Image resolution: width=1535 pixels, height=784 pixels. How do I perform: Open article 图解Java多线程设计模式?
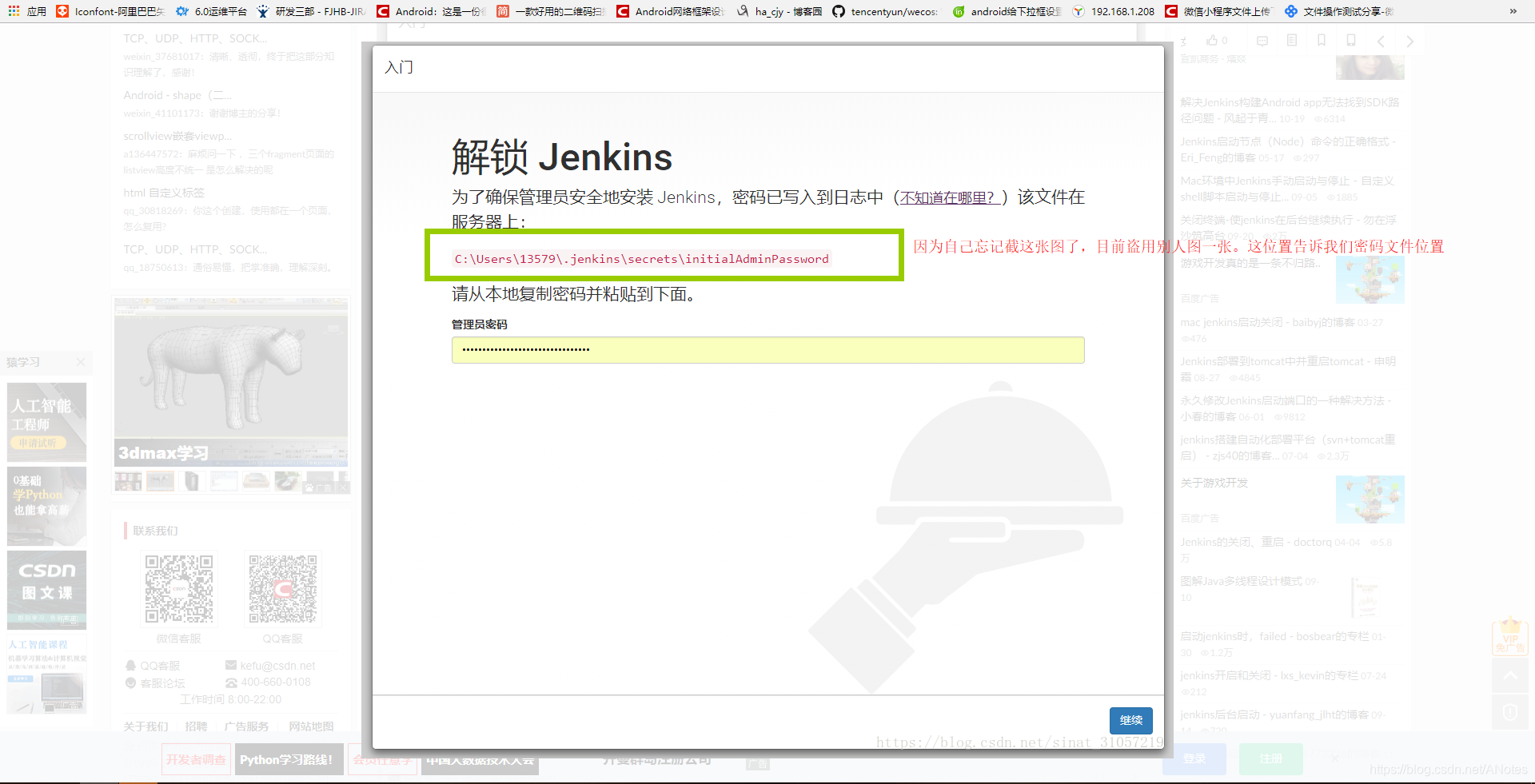(1242, 581)
